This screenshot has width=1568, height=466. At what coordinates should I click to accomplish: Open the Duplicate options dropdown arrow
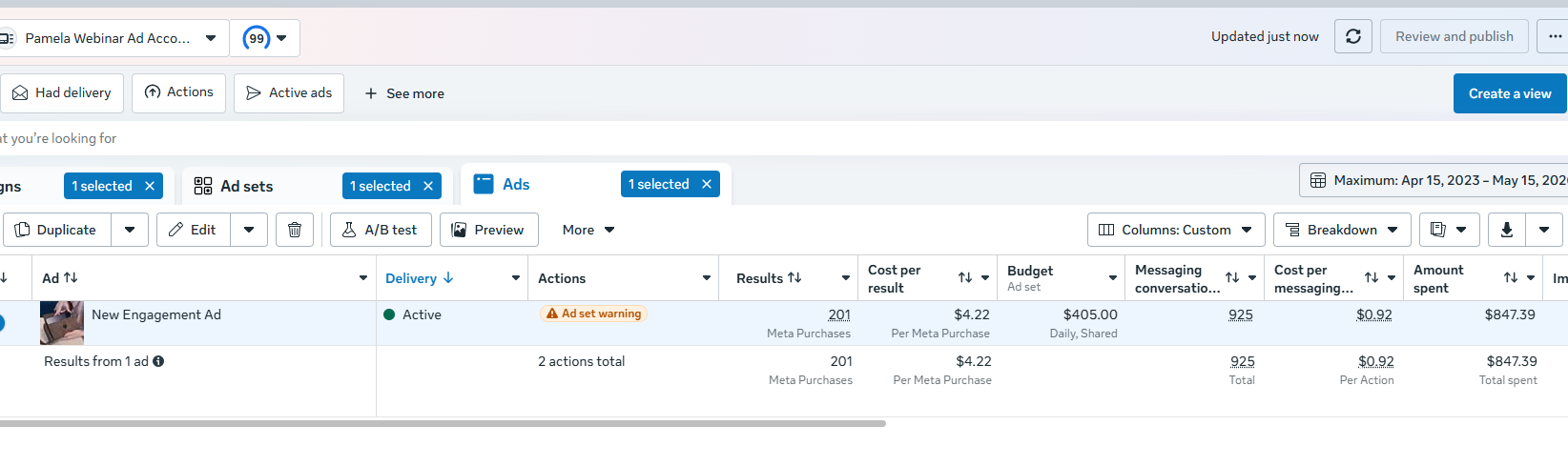[130, 230]
